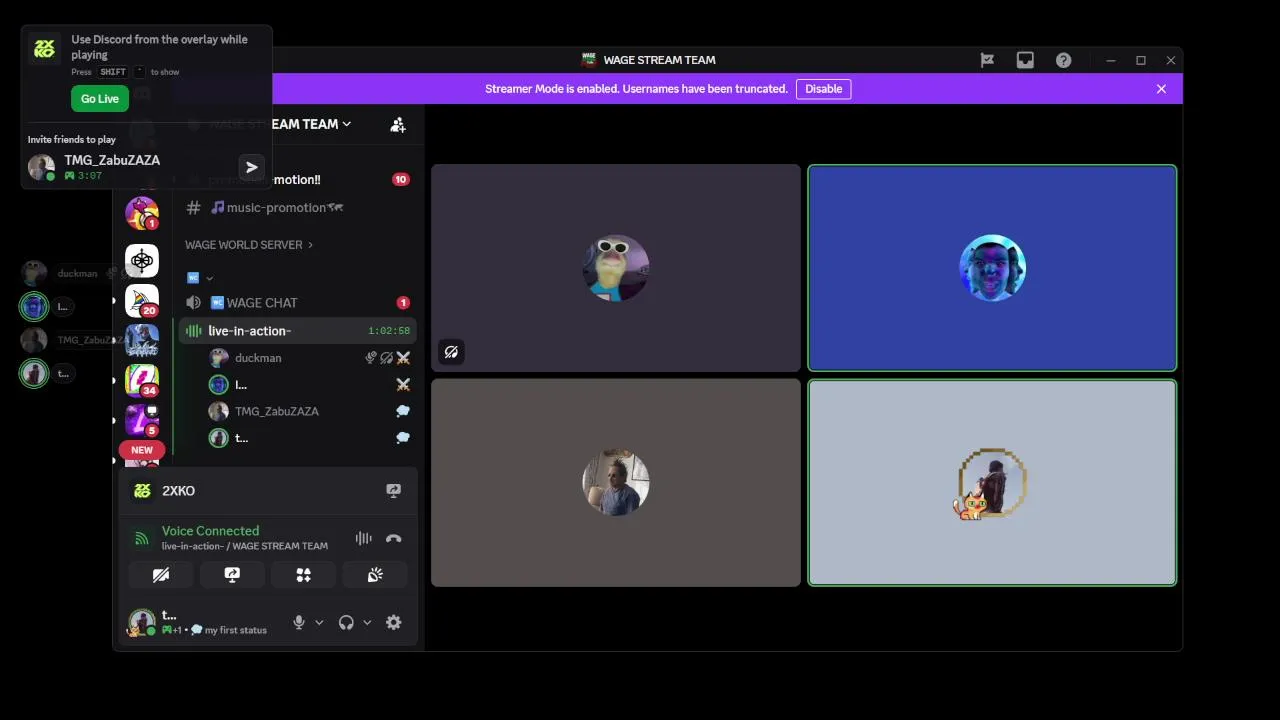Select TMG_ZabuZAZA in the voice channel list
The height and width of the screenshot is (720, 1280).
(308, 411)
